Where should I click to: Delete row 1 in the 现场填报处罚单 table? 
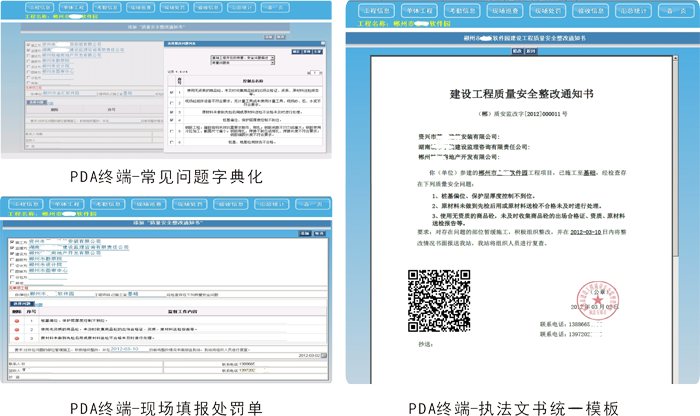(17, 321)
